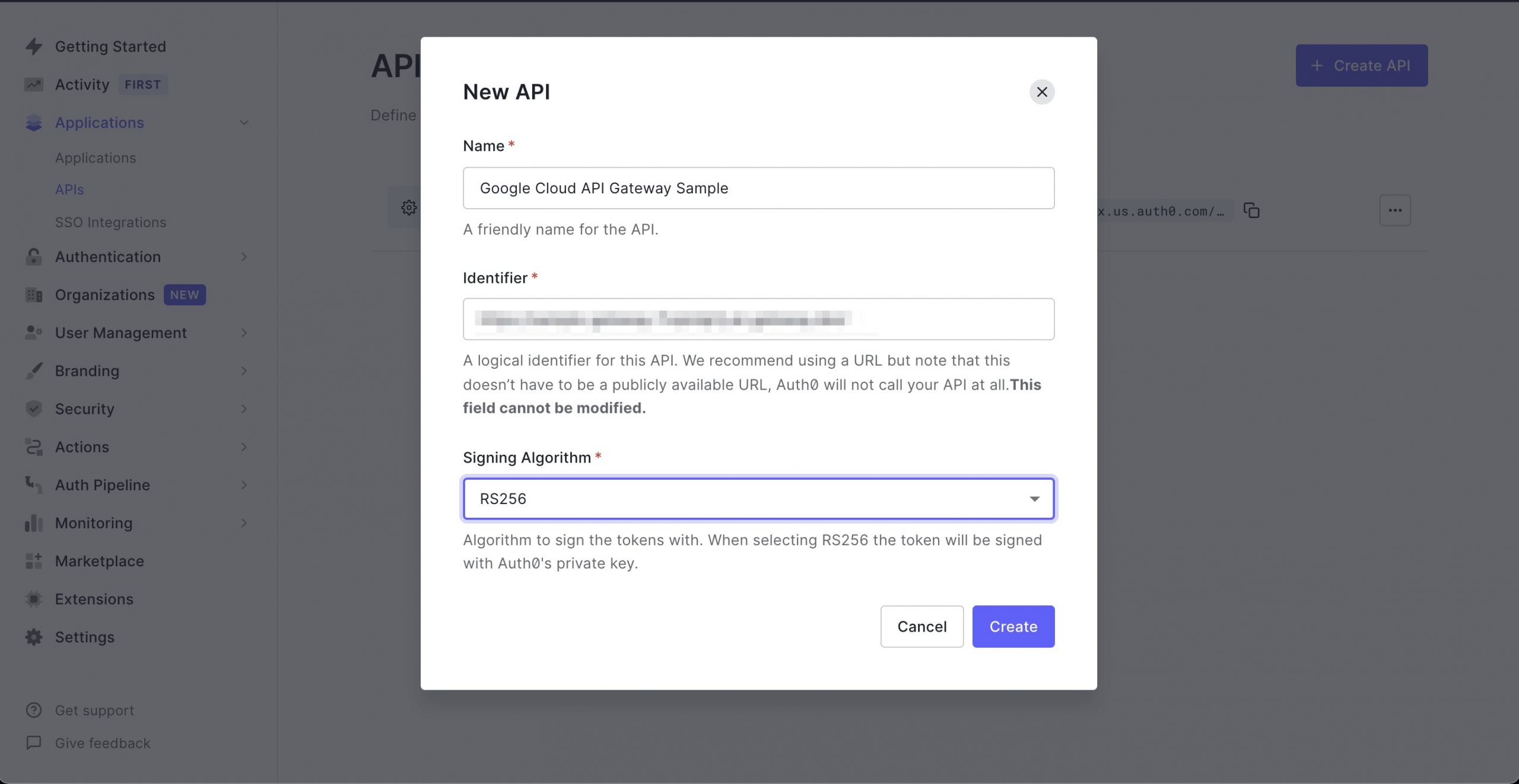The image size is (1519, 784).
Task: Expand the Auth Pipeline chevron
Action: click(244, 485)
